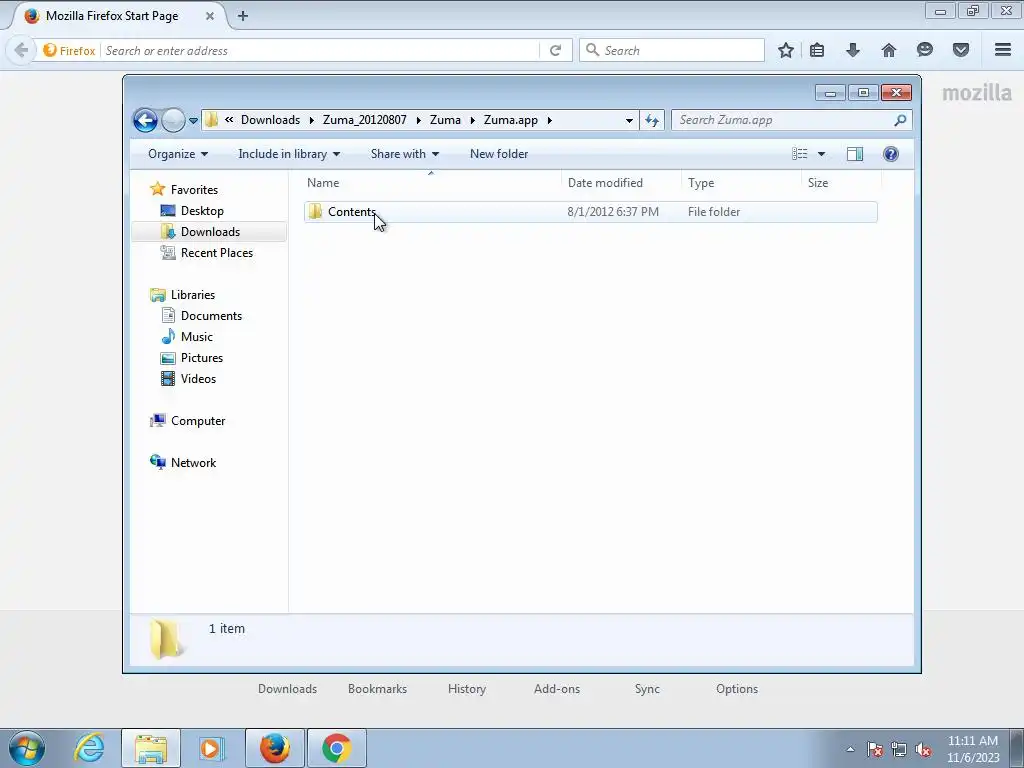Screen dimensions: 1024x768
Task: Open recent locations dropdown beside forward button
Action: [x=193, y=121]
